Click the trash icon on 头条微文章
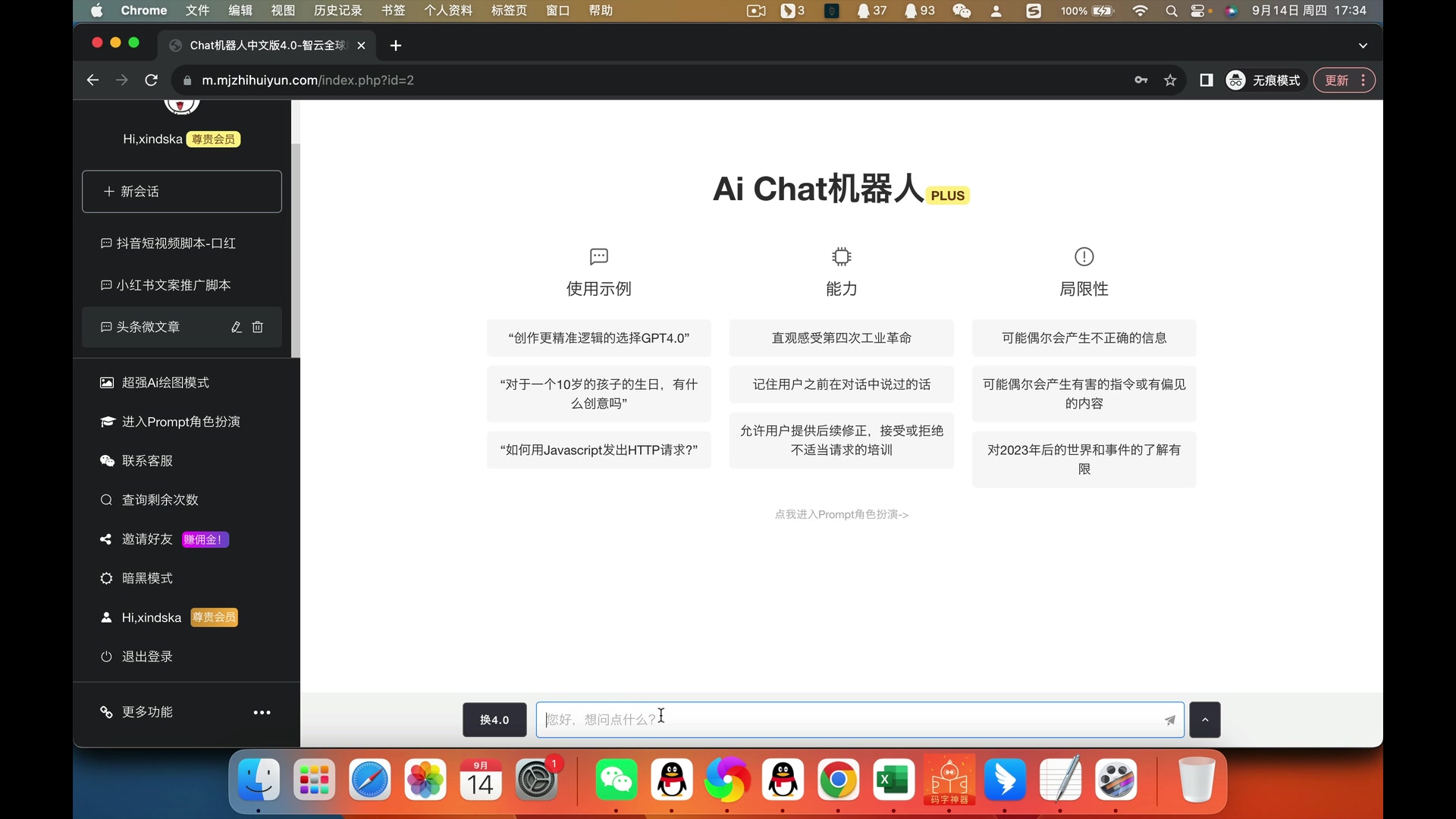 [258, 327]
